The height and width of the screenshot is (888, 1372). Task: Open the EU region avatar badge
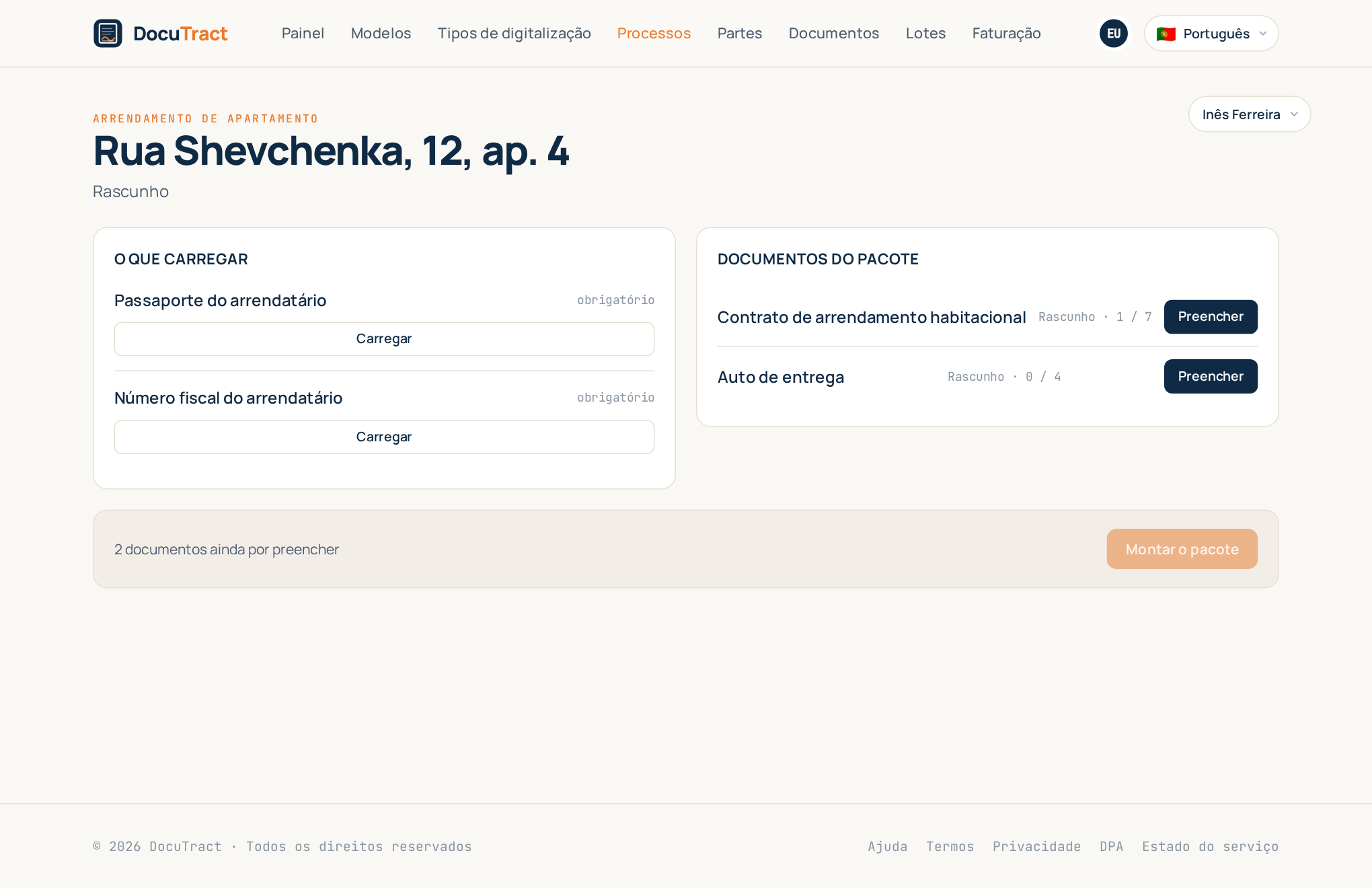tap(1114, 34)
